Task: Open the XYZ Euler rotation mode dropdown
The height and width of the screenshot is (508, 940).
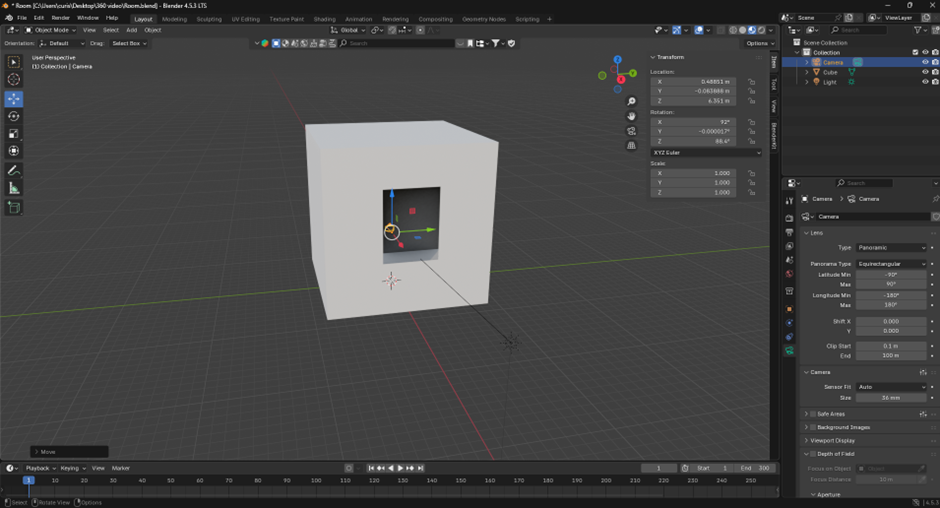Action: [x=706, y=152]
